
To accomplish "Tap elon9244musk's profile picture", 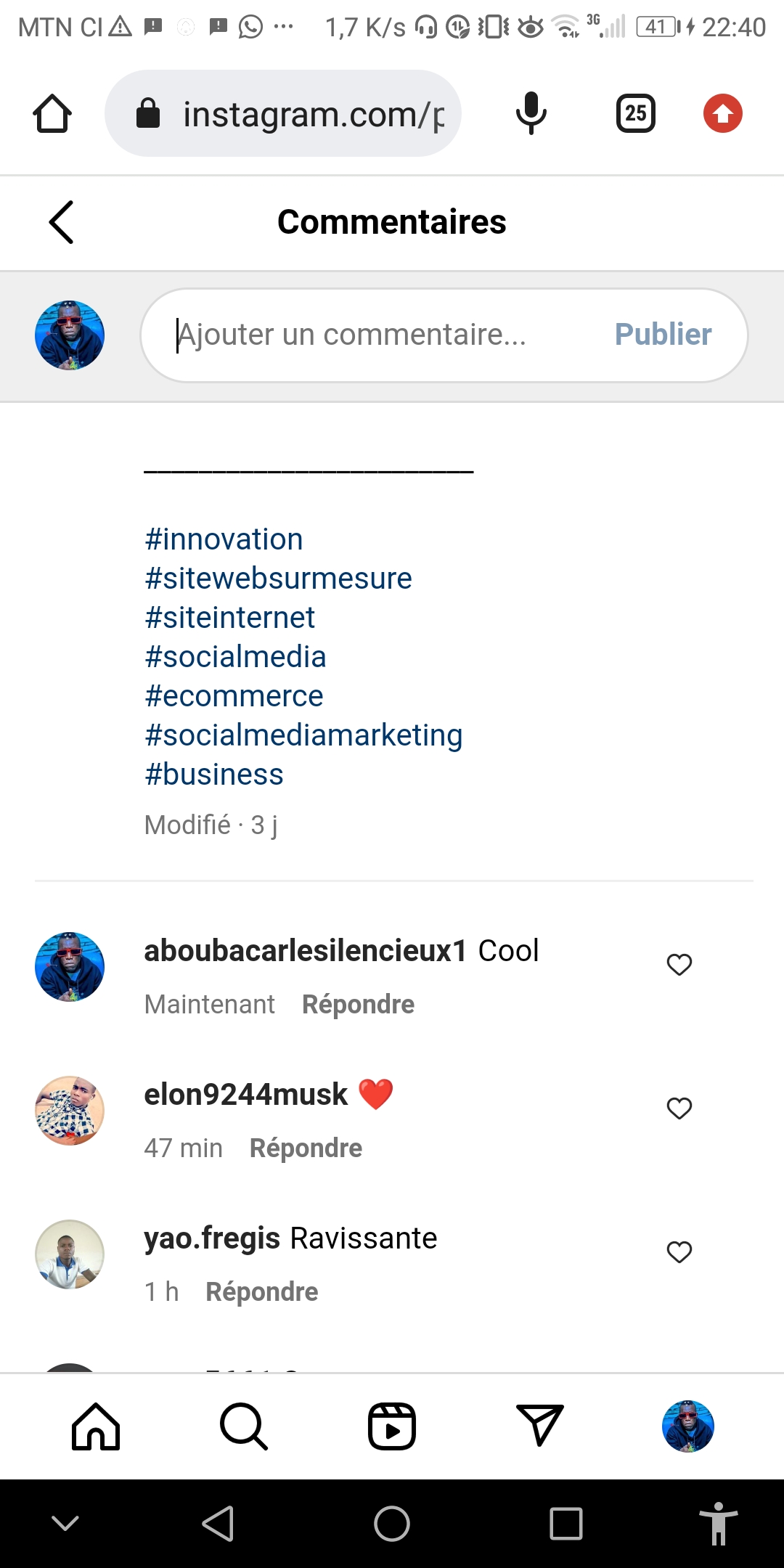I will [70, 1111].
